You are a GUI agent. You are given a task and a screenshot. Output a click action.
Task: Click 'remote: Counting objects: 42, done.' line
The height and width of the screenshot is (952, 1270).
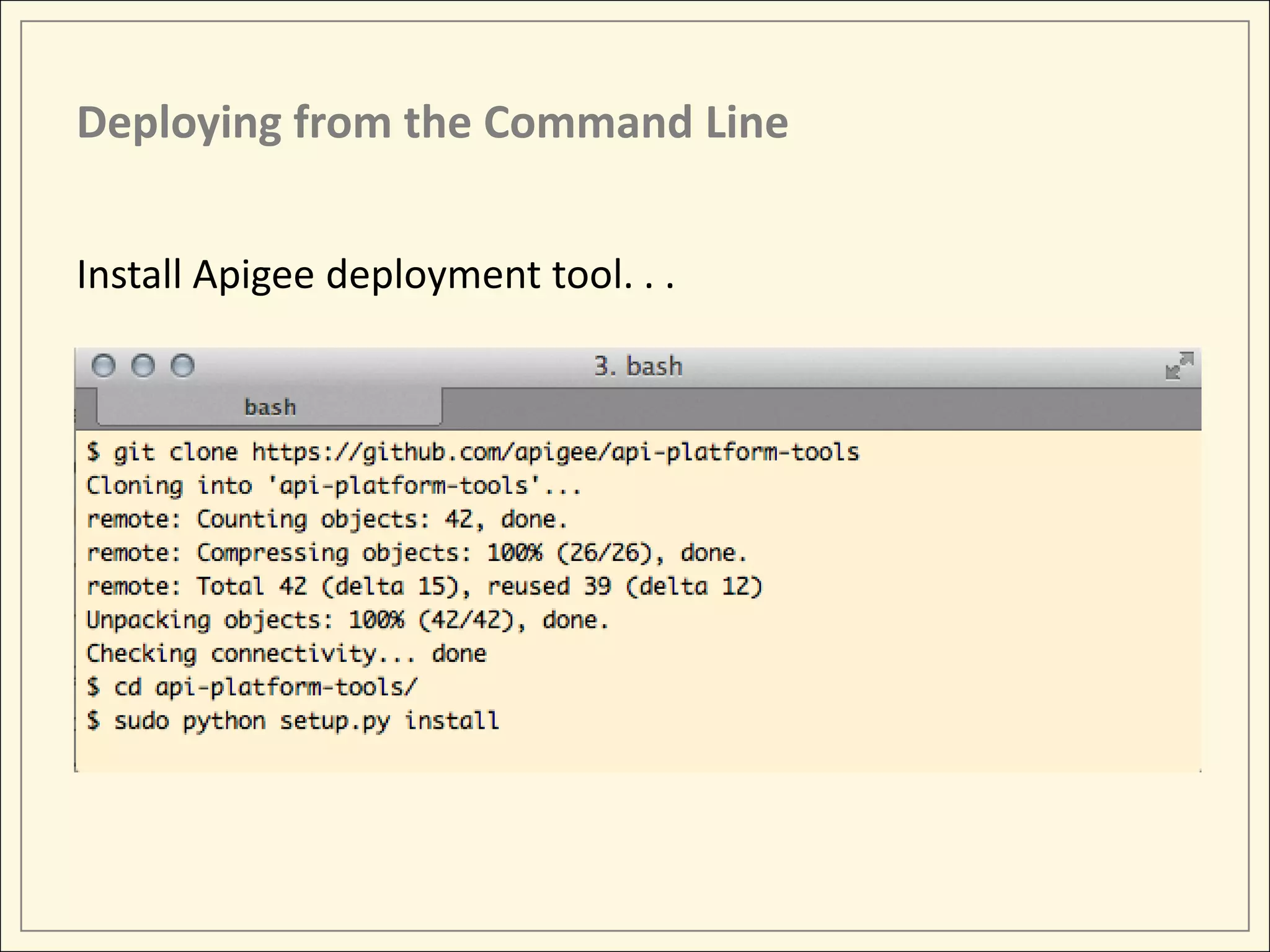327,519
